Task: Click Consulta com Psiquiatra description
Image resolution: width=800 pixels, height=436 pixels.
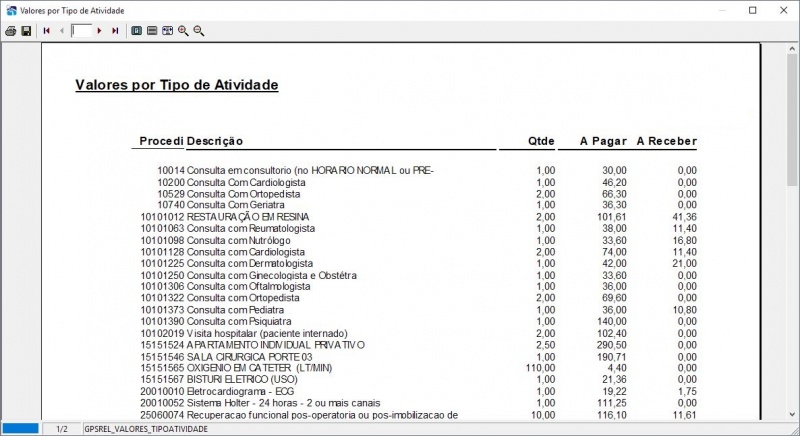Action: click(239, 322)
